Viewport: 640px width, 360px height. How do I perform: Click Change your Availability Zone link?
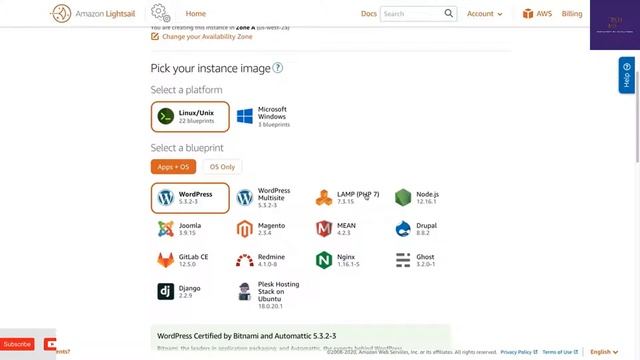(207, 36)
